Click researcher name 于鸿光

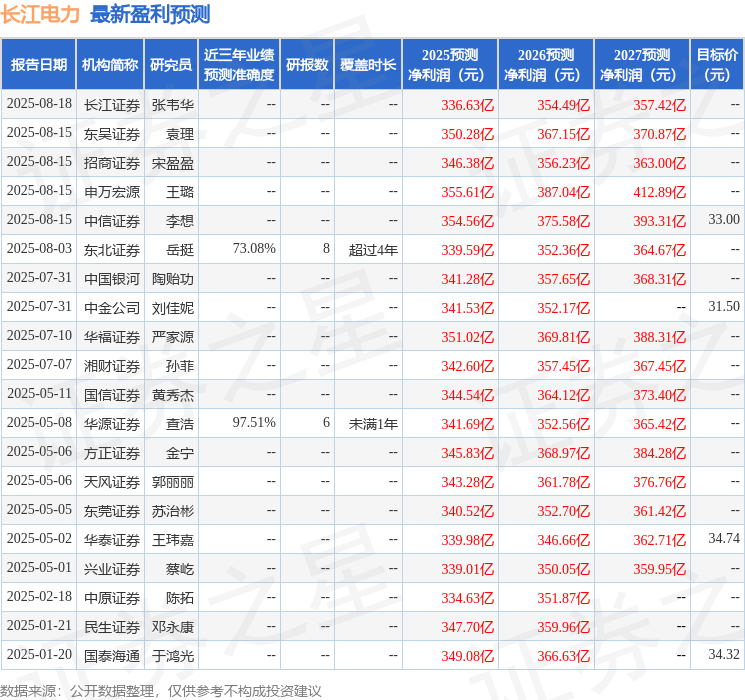(x=173, y=656)
